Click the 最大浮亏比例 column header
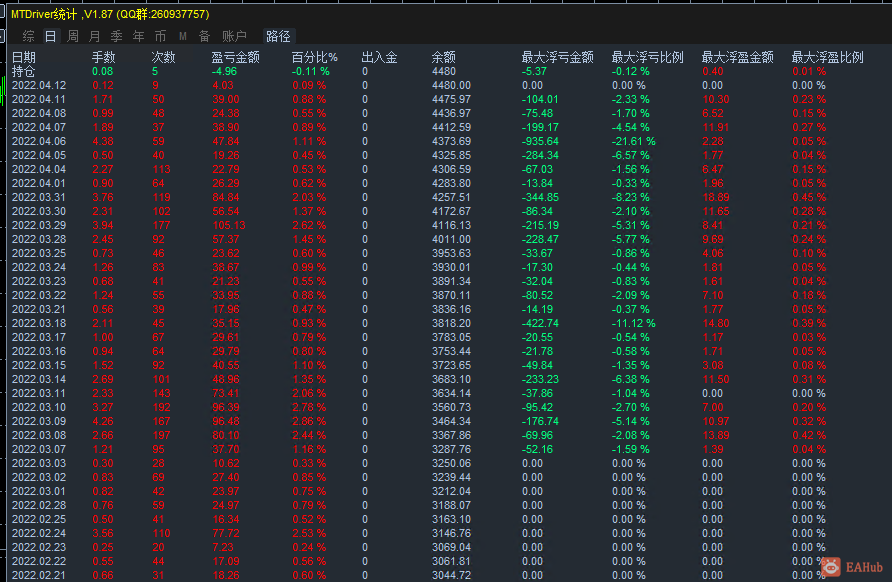Image resolution: width=892 pixels, height=582 pixels. tap(647, 57)
